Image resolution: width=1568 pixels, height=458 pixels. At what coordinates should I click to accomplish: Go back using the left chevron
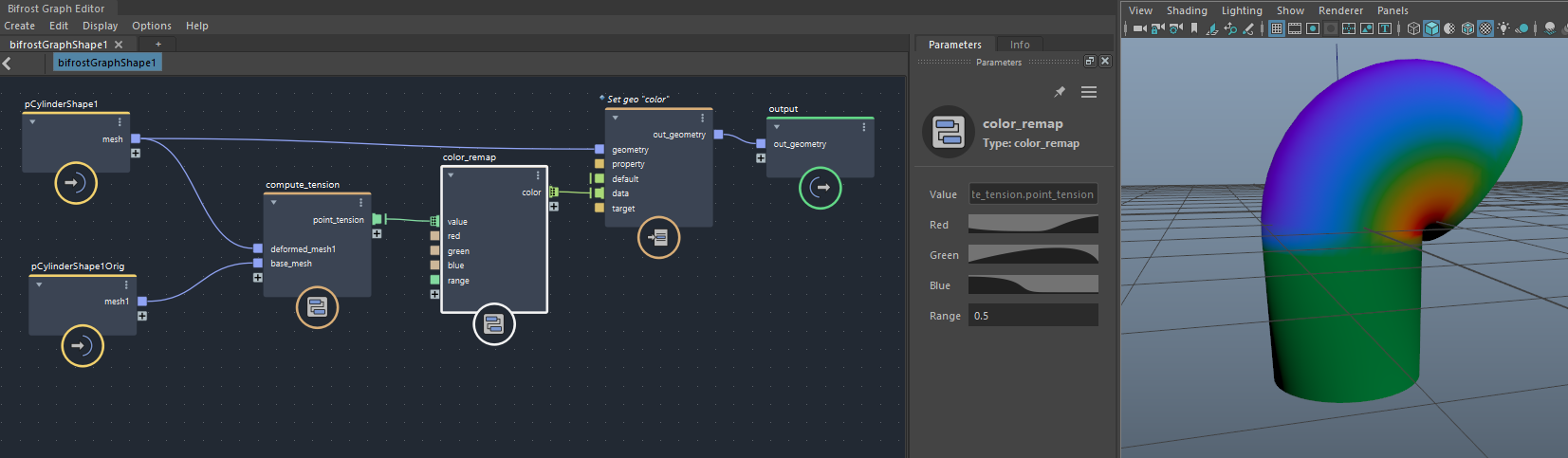pos(8,64)
